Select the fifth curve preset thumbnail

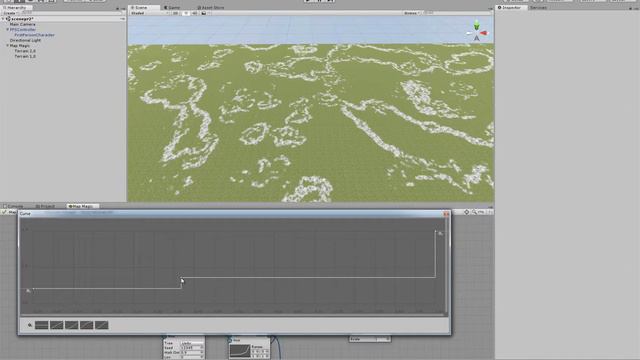[x=102, y=325]
